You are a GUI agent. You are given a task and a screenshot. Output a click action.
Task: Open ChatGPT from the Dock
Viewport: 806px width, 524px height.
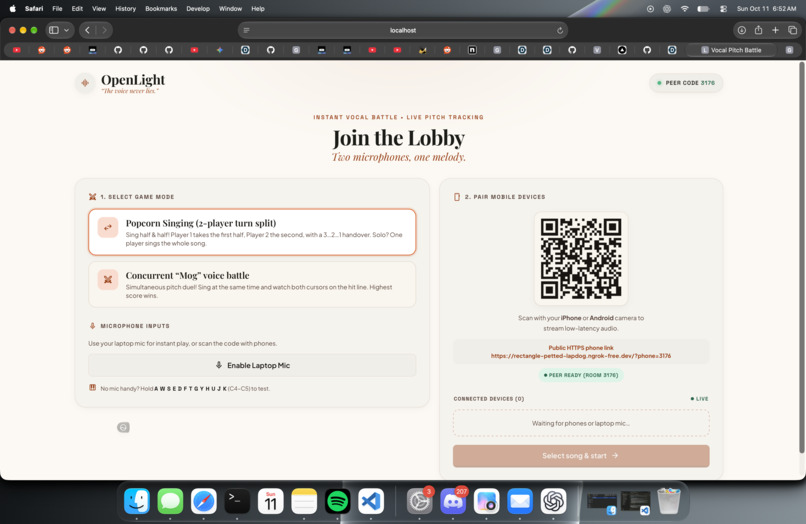[x=553, y=501]
